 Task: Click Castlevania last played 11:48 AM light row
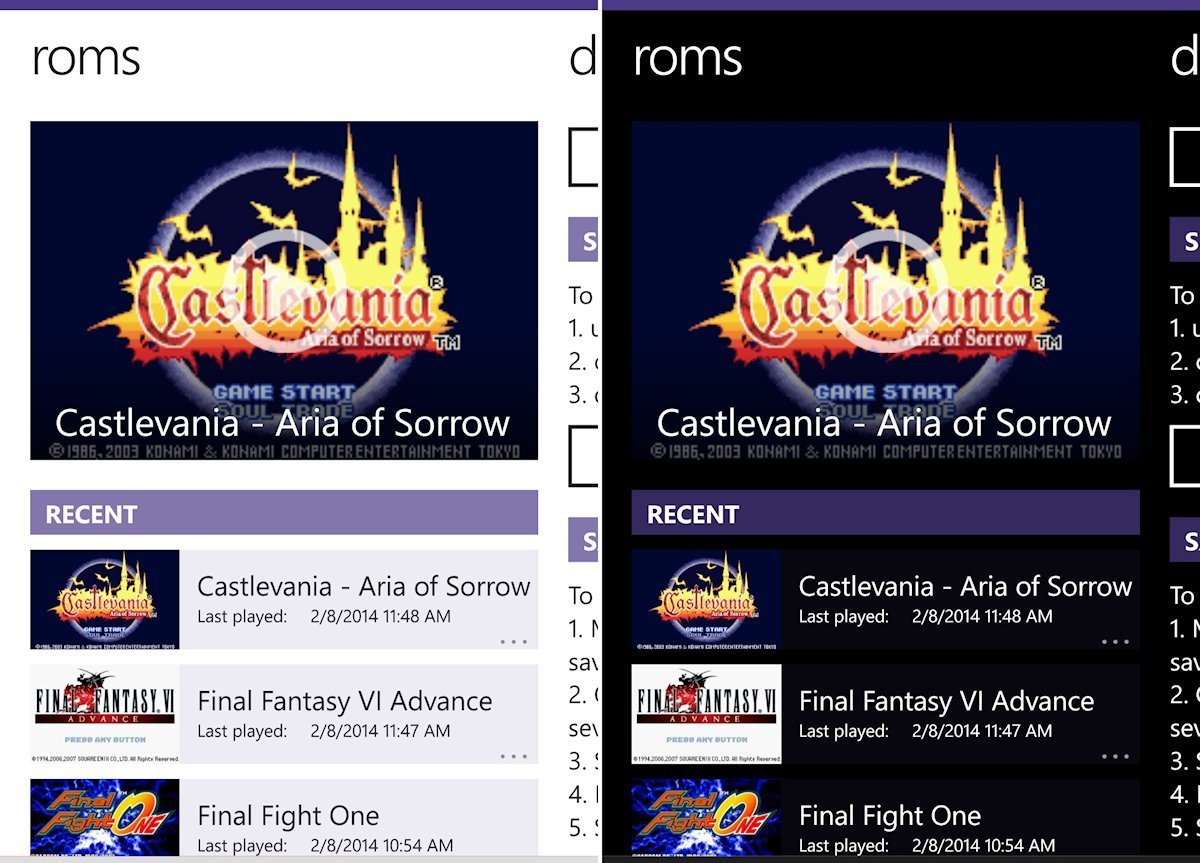(324, 617)
